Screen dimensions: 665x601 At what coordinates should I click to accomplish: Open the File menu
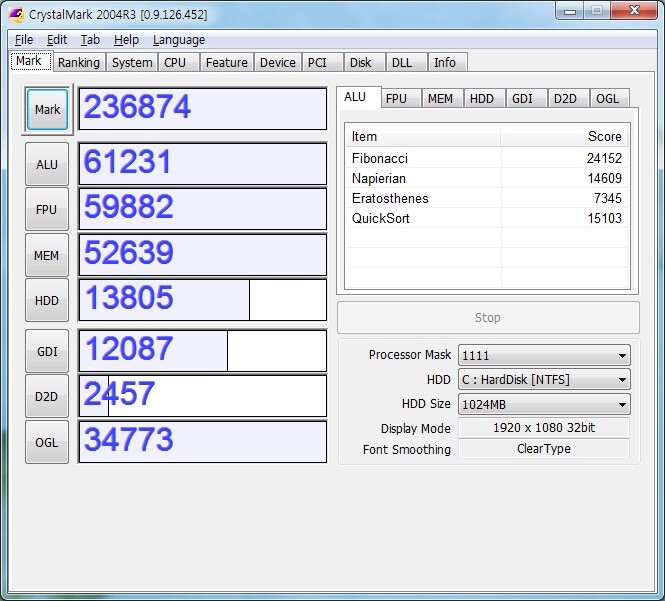(24, 40)
